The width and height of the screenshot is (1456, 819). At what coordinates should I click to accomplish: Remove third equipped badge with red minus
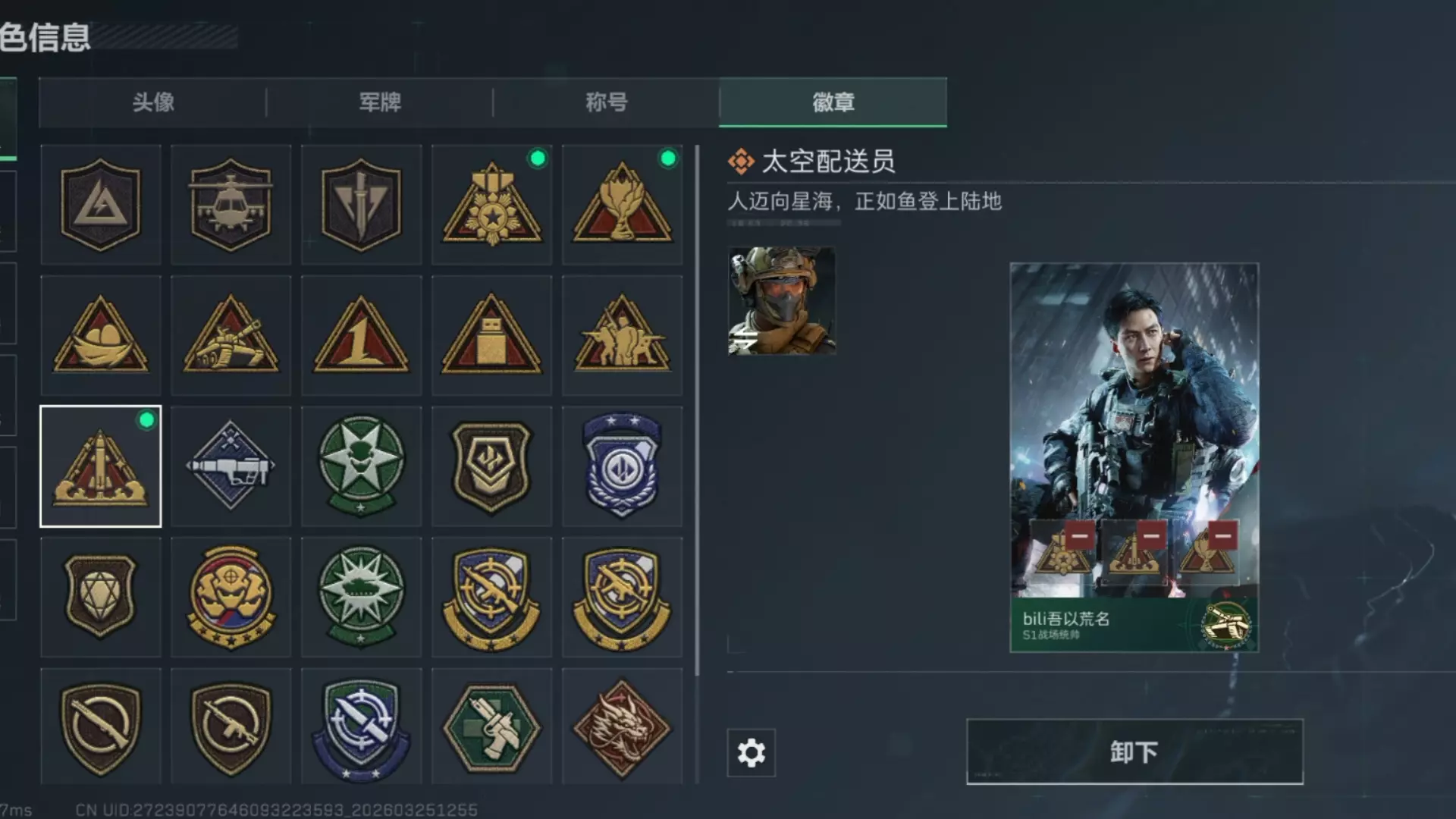point(1222,535)
